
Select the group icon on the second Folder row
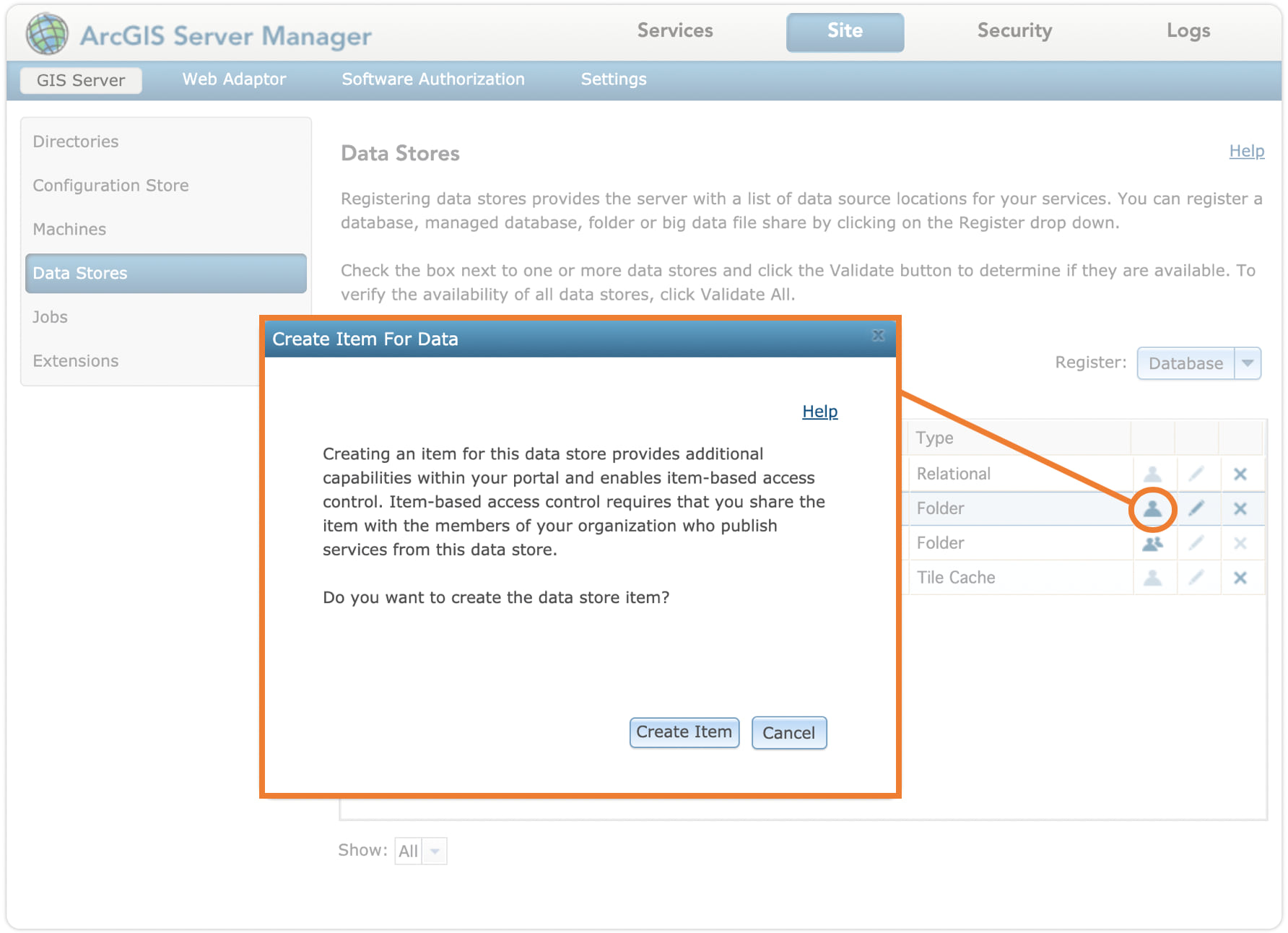click(1154, 543)
